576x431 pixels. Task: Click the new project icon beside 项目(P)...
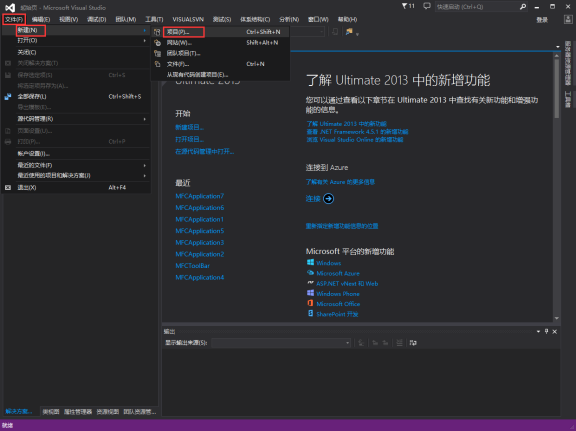click(157, 32)
